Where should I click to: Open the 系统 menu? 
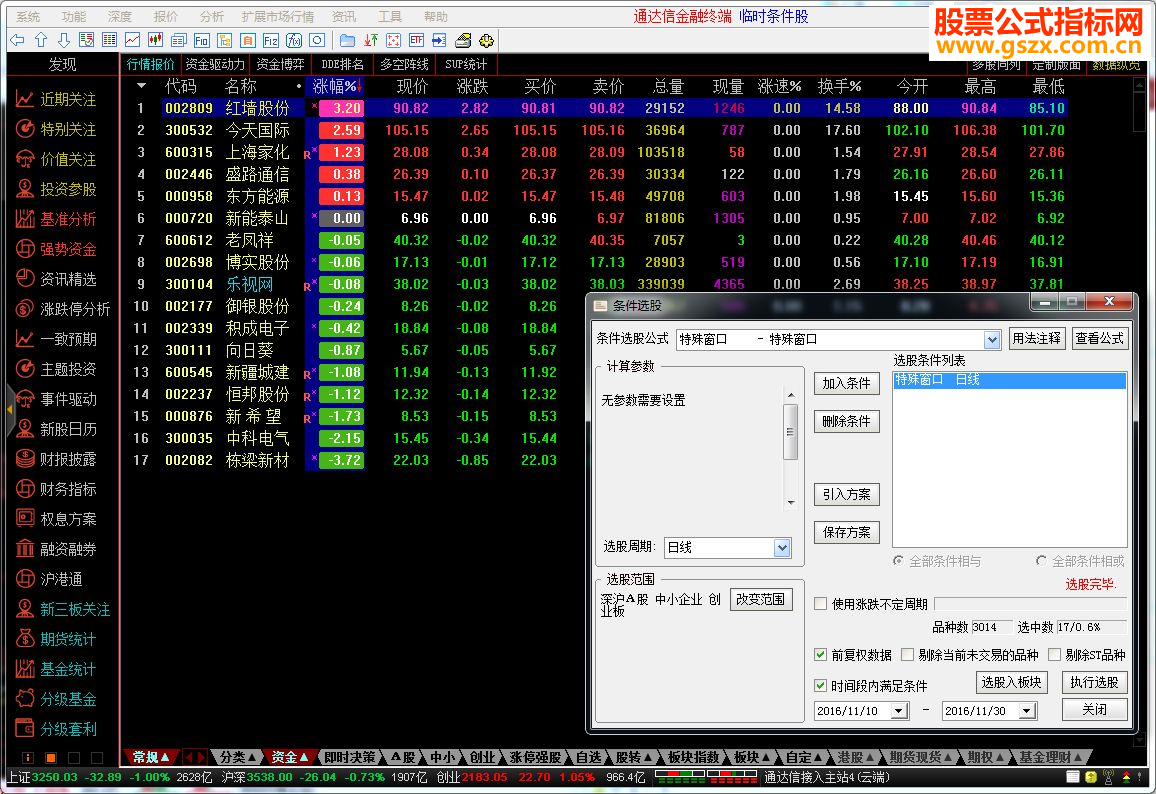pos(28,16)
